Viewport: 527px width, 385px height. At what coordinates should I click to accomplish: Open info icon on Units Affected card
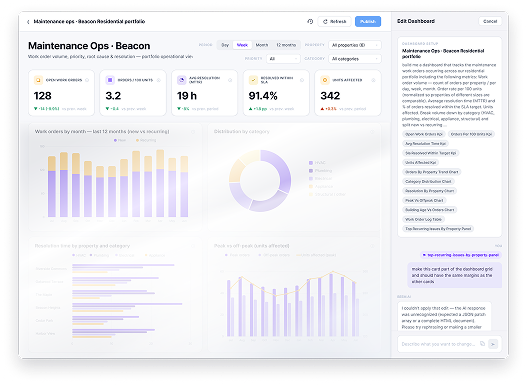pos(373,80)
